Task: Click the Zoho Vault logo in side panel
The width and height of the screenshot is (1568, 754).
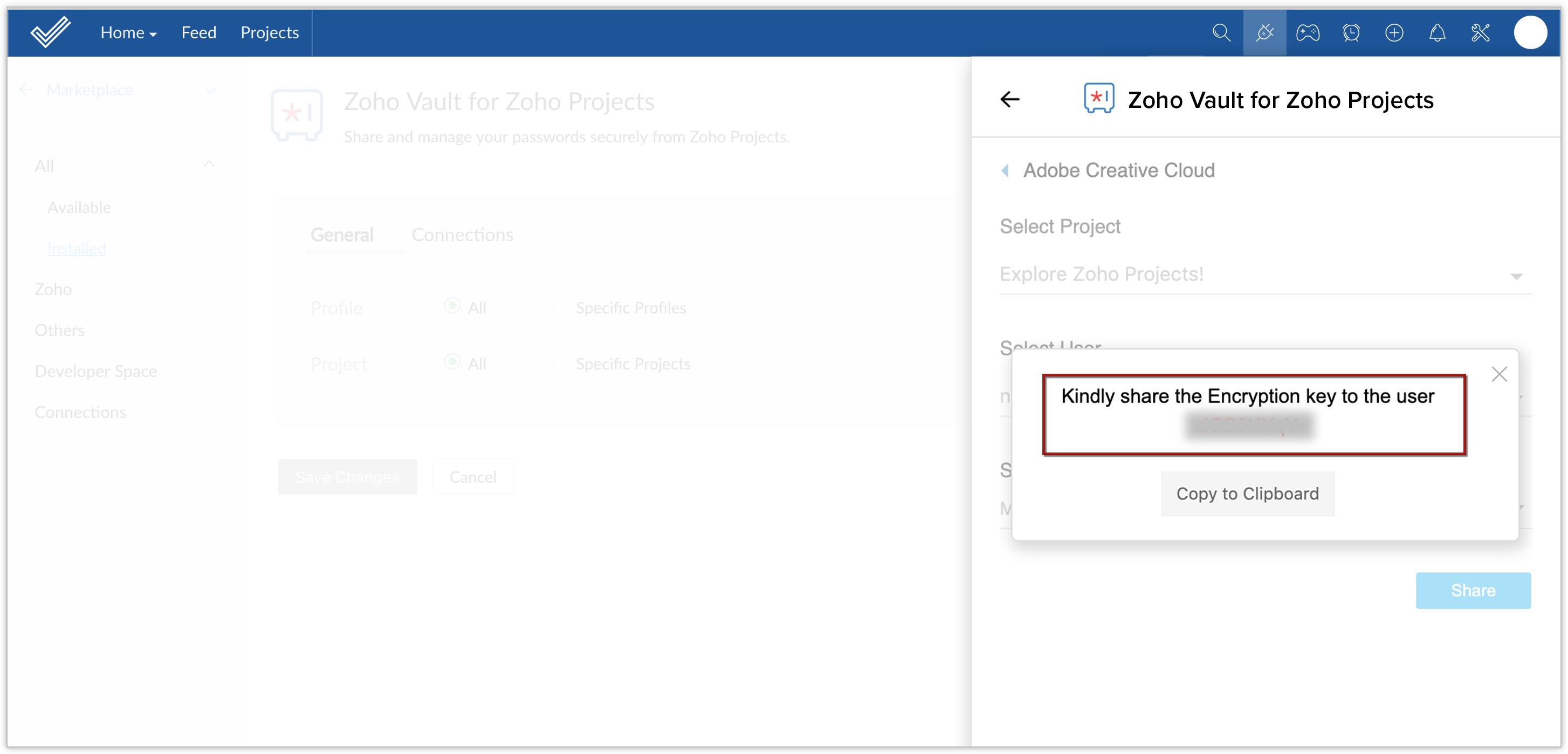Action: [x=1099, y=99]
